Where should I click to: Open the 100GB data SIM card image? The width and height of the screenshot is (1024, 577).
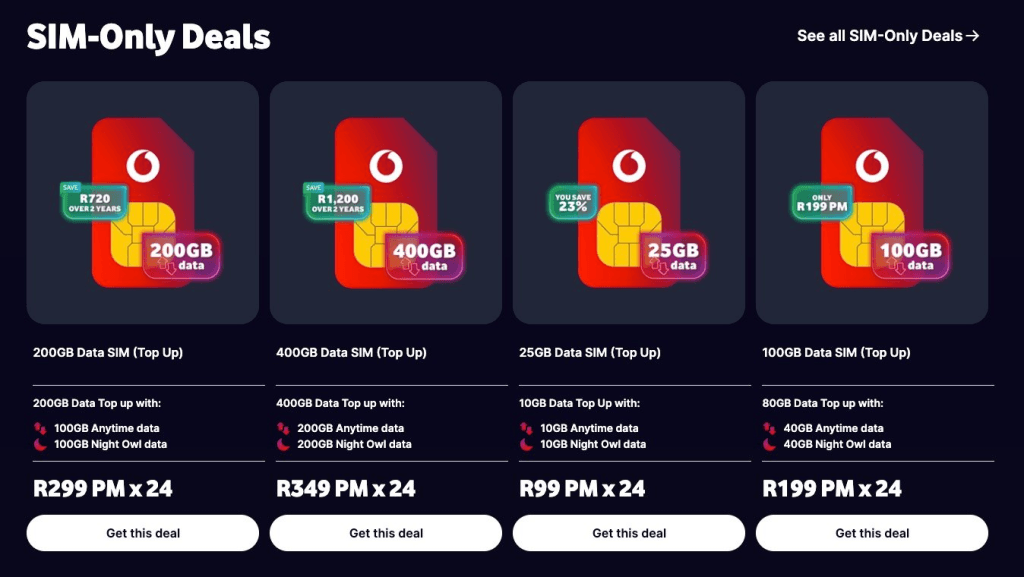coord(872,202)
